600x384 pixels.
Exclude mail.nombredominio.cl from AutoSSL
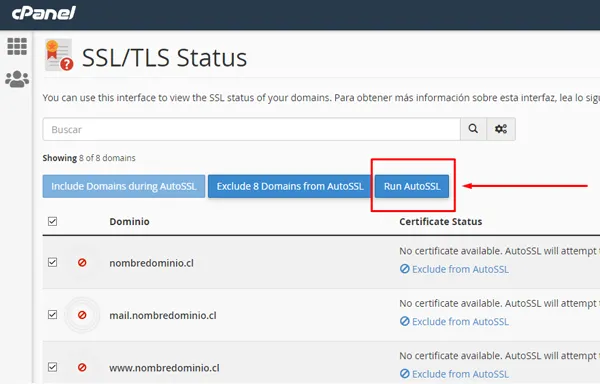pyautogui.click(x=454, y=322)
